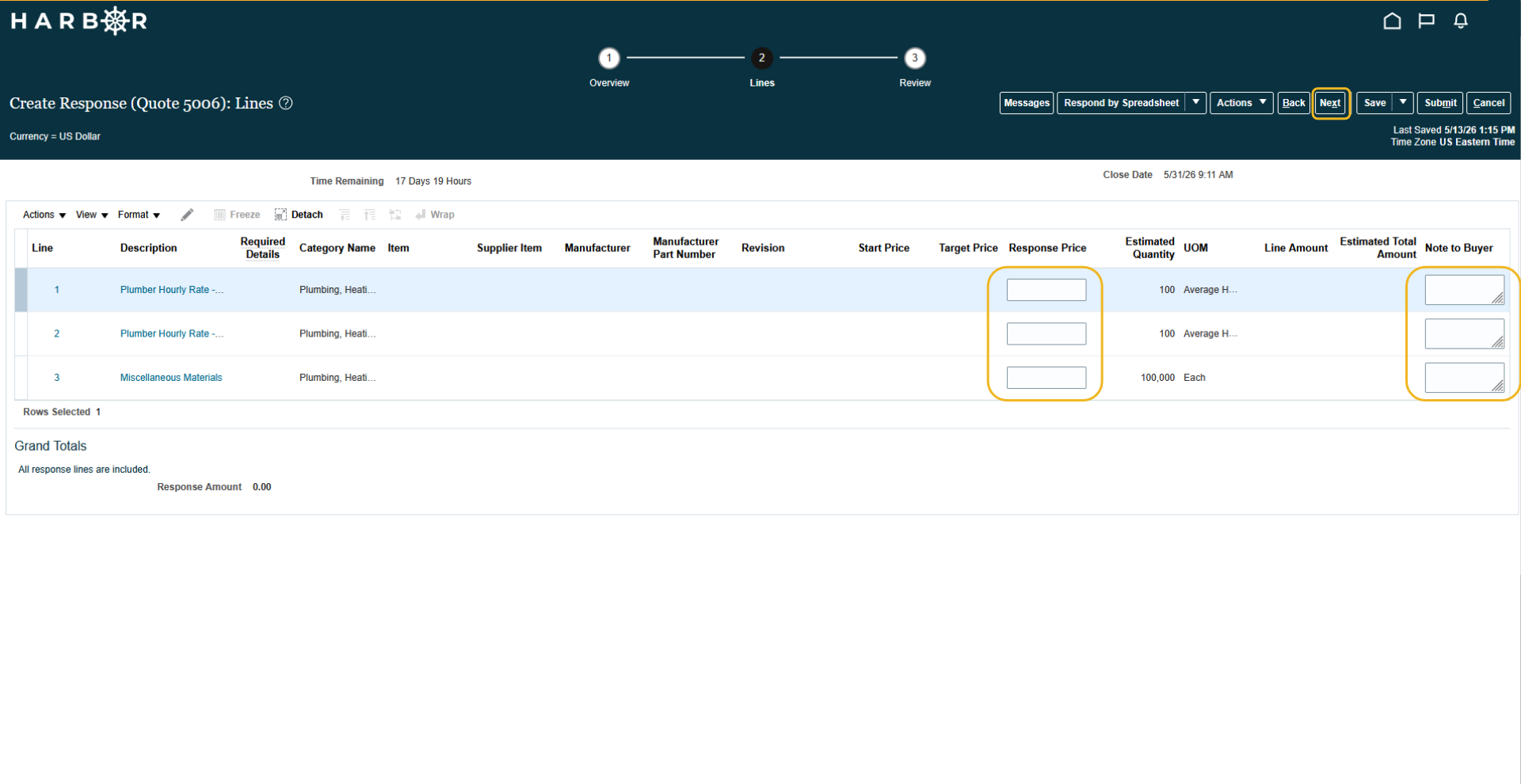Click the collapse/expand-all icon left of Wrap
Image resolution: width=1521 pixels, height=784 pixels.
pyautogui.click(x=395, y=215)
